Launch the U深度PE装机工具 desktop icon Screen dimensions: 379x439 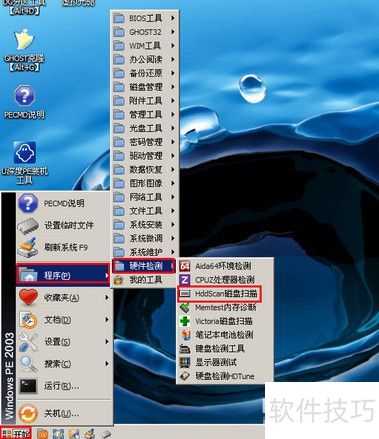point(24,163)
